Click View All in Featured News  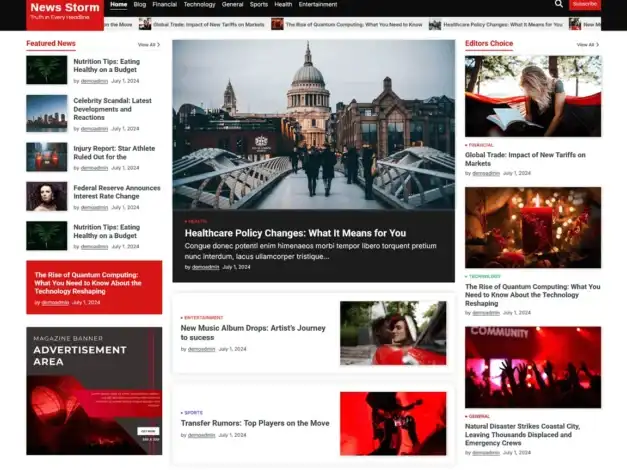coord(148,44)
